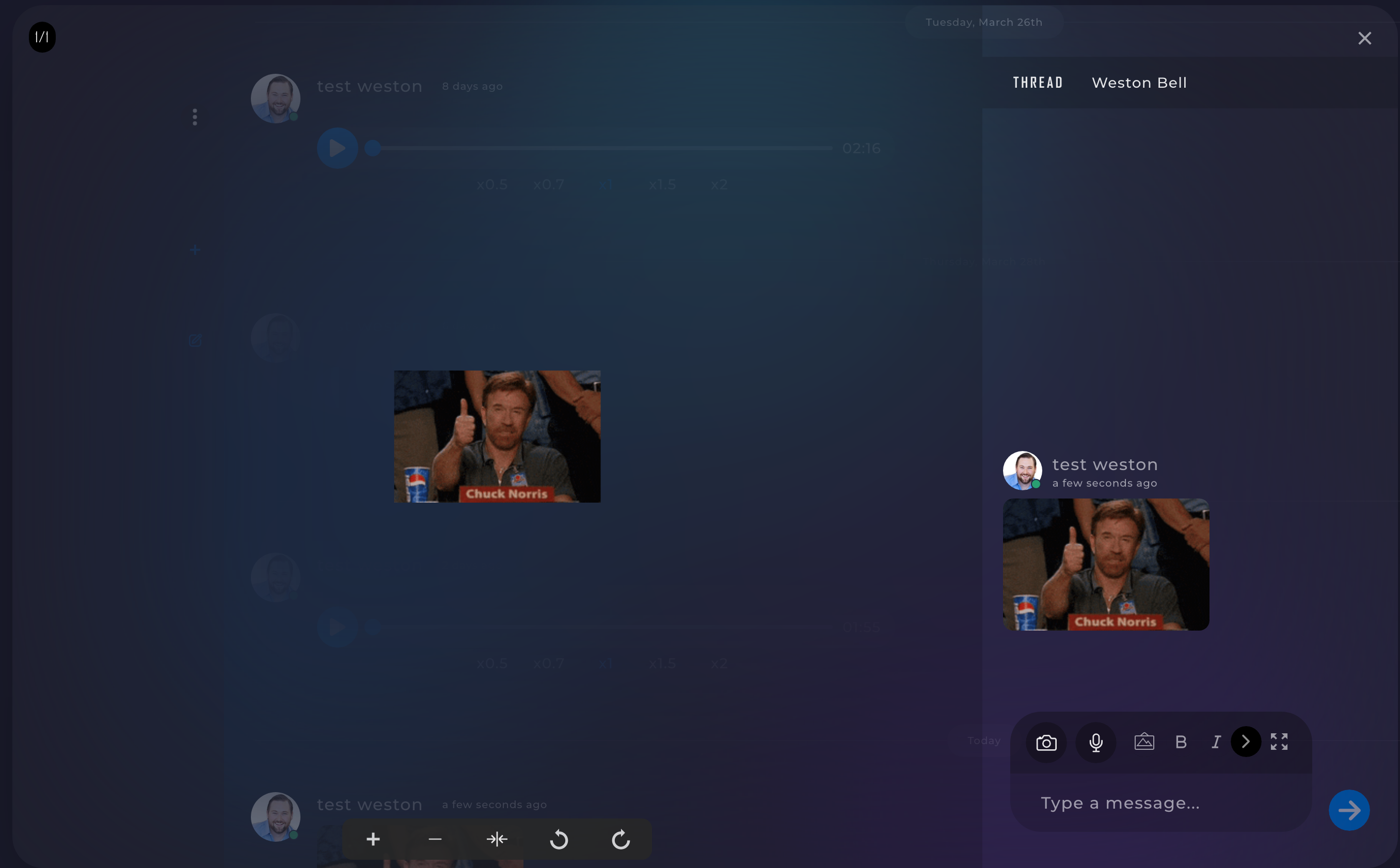Select the THREAD header label
This screenshot has height=868, width=1400.
tap(1038, 83)
